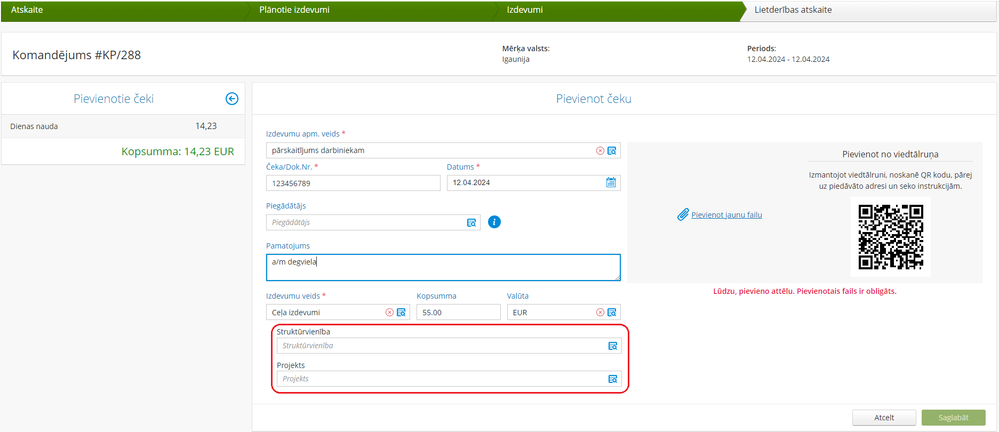Viewport: 999px width, 432px height.
Task: Click the red Lūdzu, pievieno attēlu warning
Action: (x=805, y=291)
